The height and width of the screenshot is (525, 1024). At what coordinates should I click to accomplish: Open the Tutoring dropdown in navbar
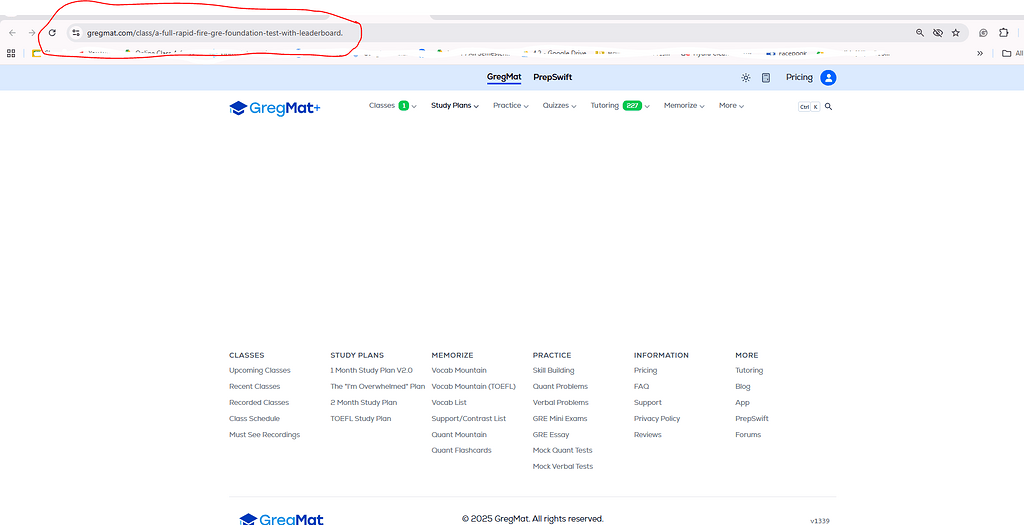tap(620, 106)
